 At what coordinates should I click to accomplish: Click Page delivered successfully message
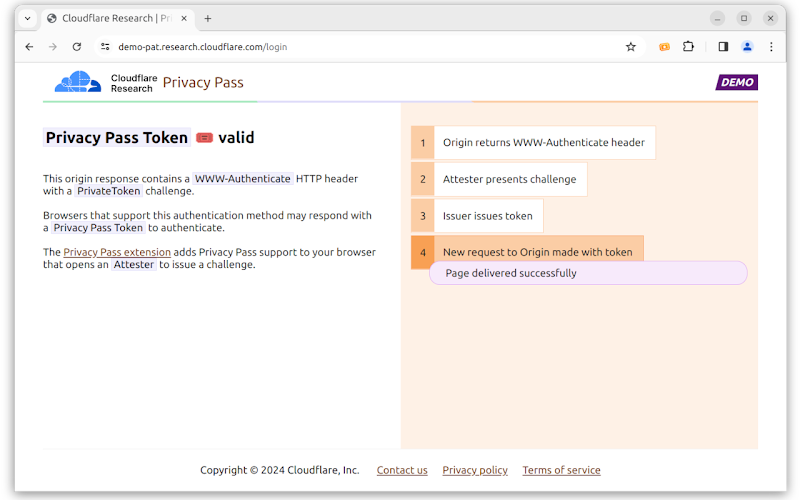588,273
